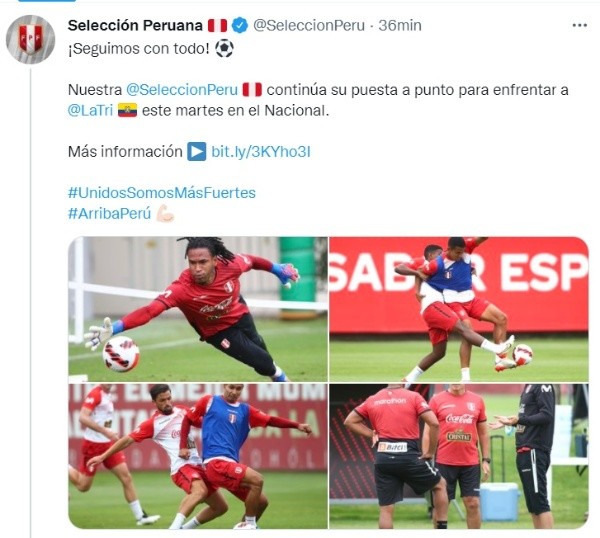Click the flexed bicep emoji
Viewport: 600px width, 538px height.
(x=165, y=213)
